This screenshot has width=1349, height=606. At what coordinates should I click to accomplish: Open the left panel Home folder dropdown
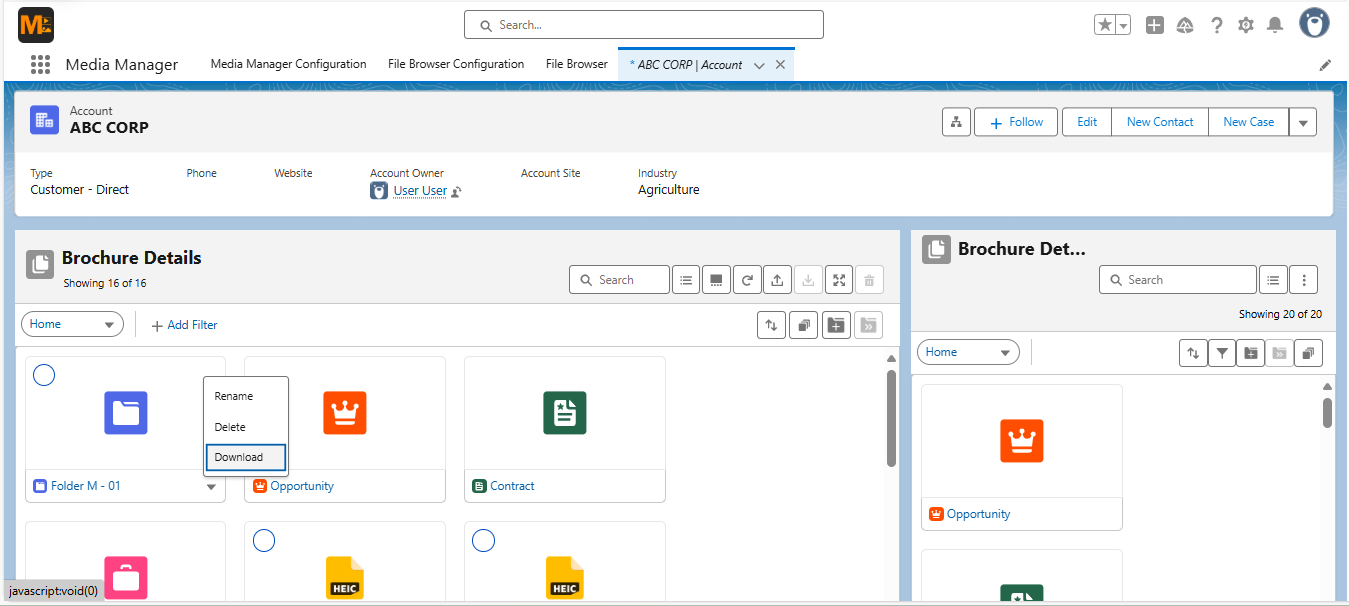click(x=72, y=324)
